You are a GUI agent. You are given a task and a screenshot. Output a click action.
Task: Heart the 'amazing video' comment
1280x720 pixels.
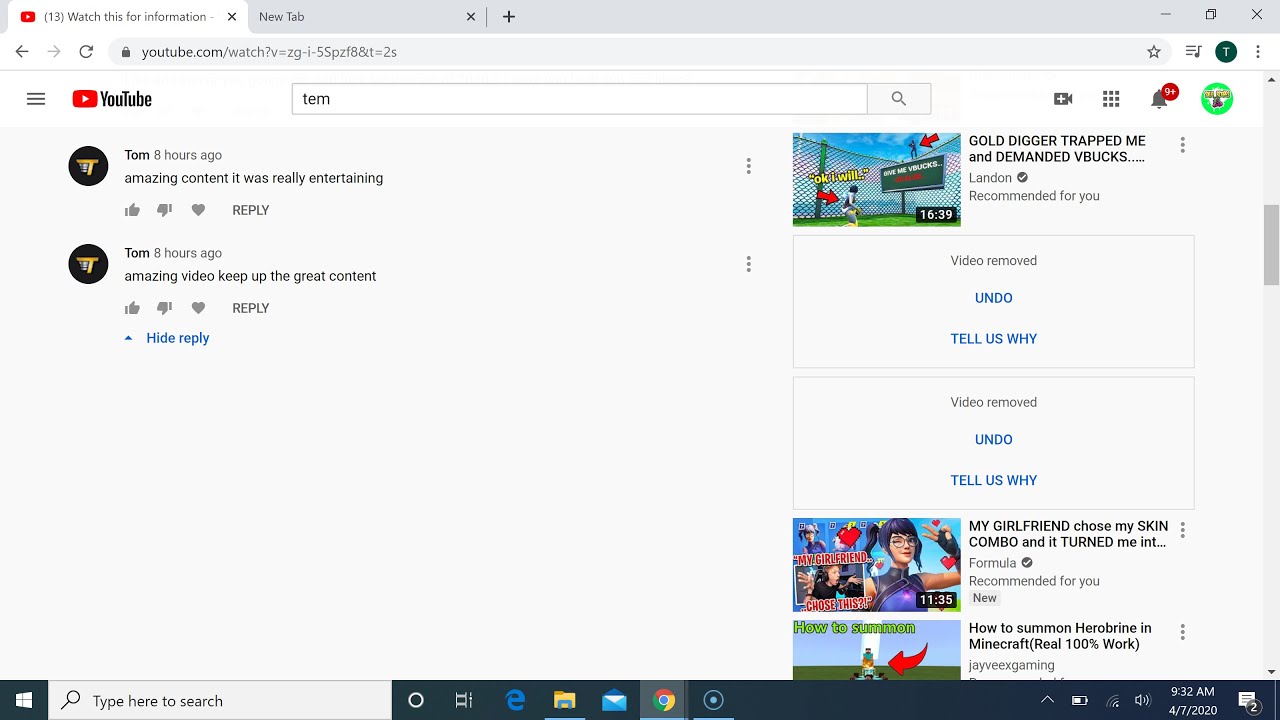(x=198, y=308)
